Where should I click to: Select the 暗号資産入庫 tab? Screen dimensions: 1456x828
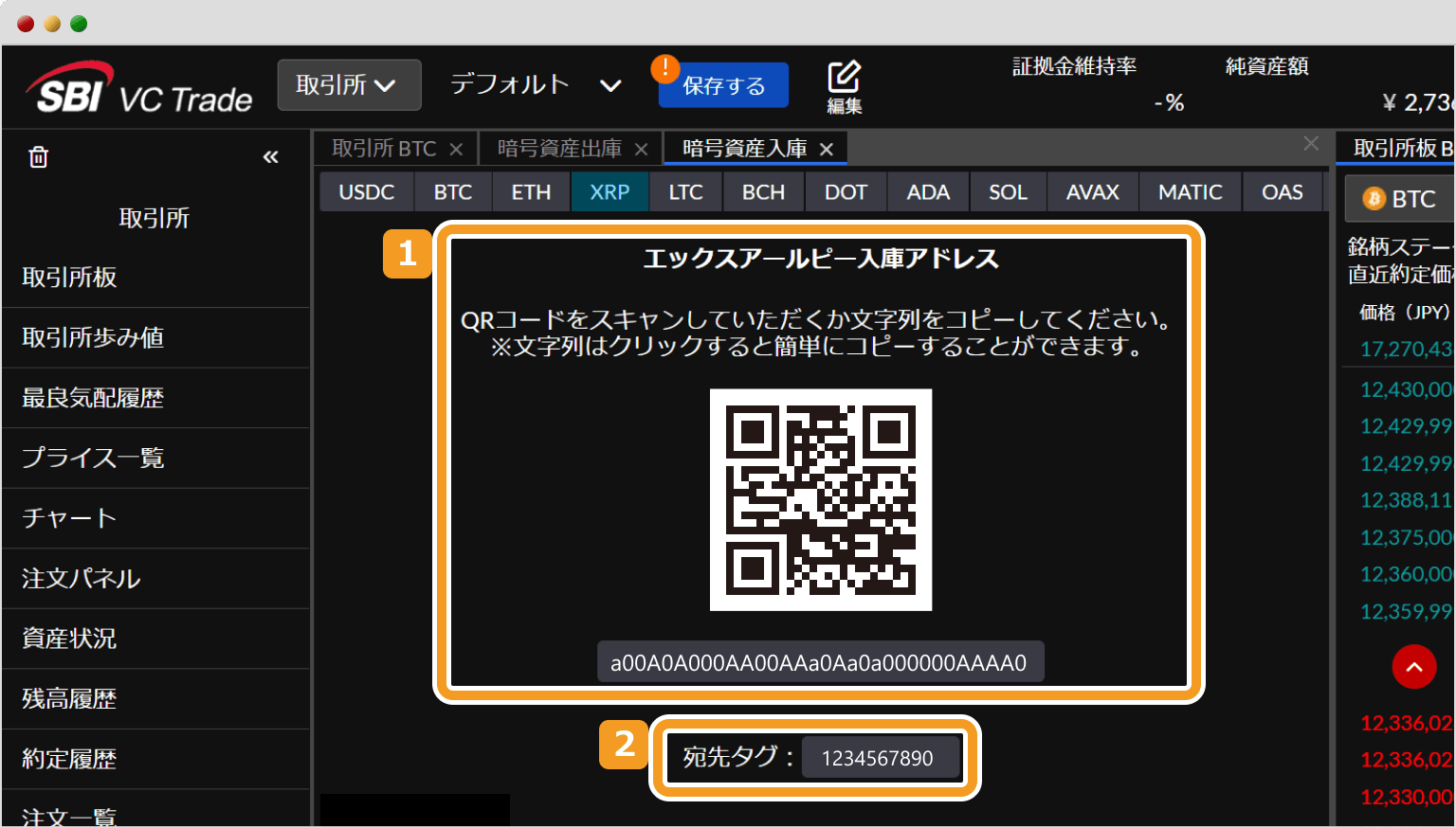coord(745,149)
